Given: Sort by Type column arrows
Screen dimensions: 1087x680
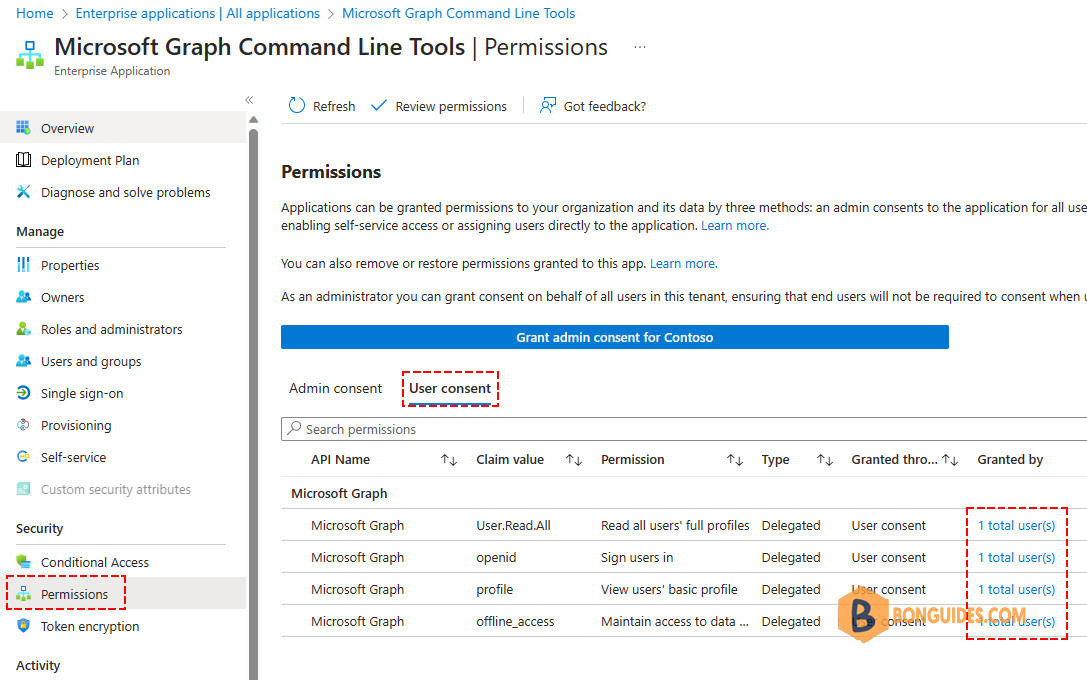Looking at the screenshot, I should pyautogui.click(x=824, y=460).
